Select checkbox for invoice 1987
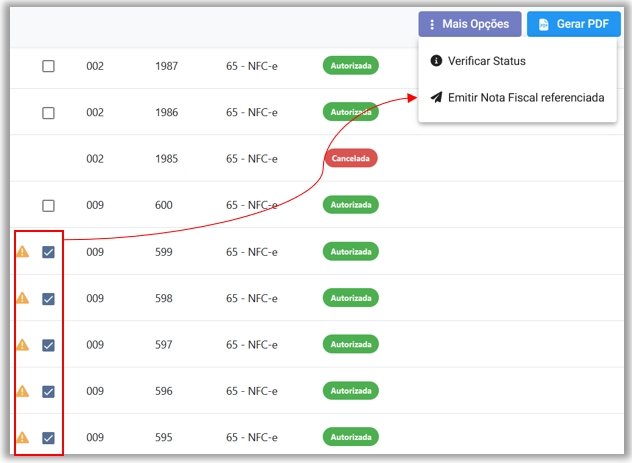 (x=48, y=67)
